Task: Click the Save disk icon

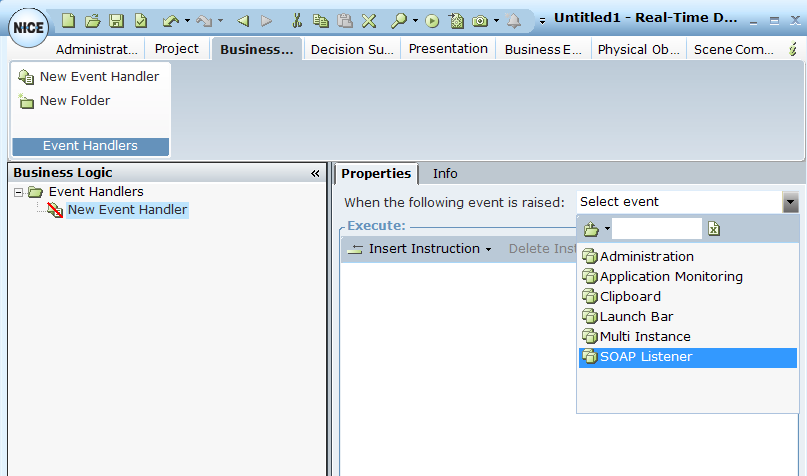Action: (x=116, y=20)
